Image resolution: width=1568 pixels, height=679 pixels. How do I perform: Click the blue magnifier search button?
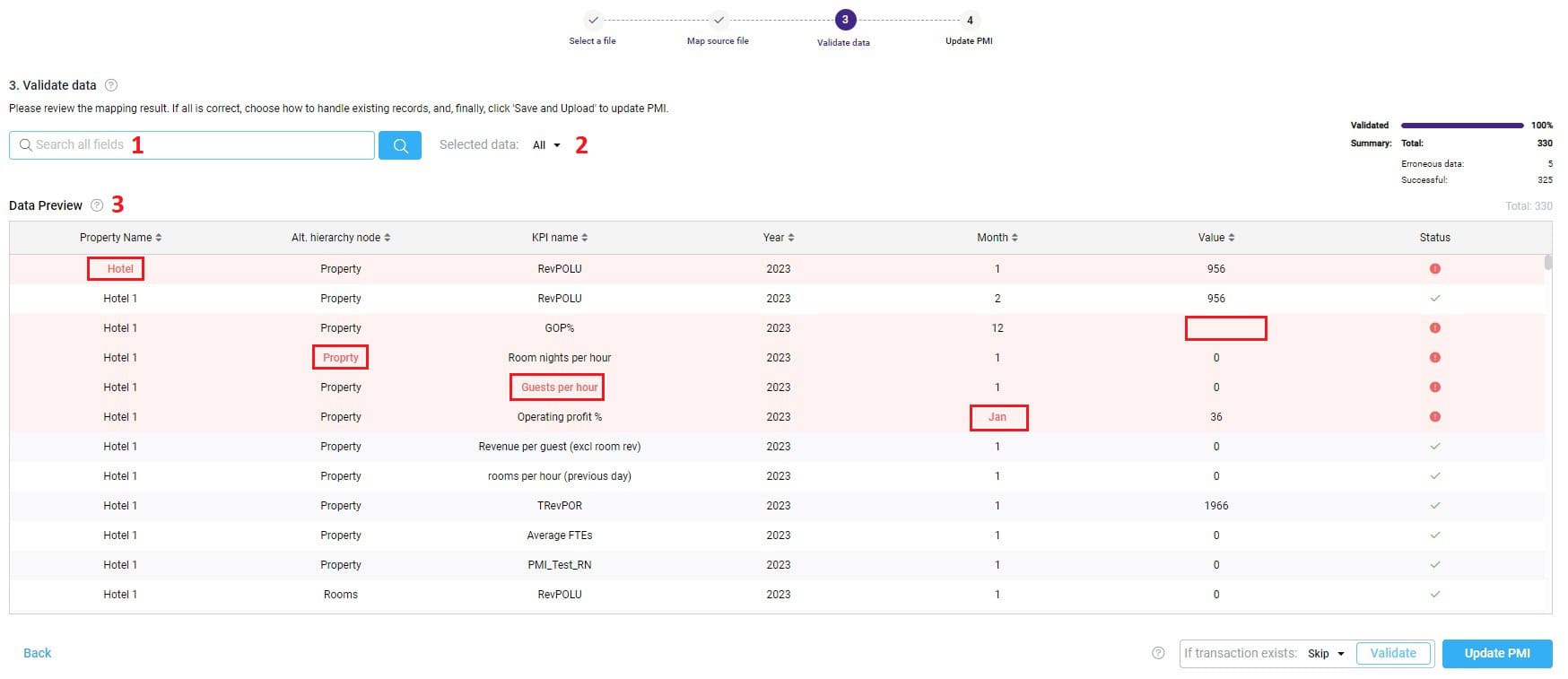tap(400, 145)
